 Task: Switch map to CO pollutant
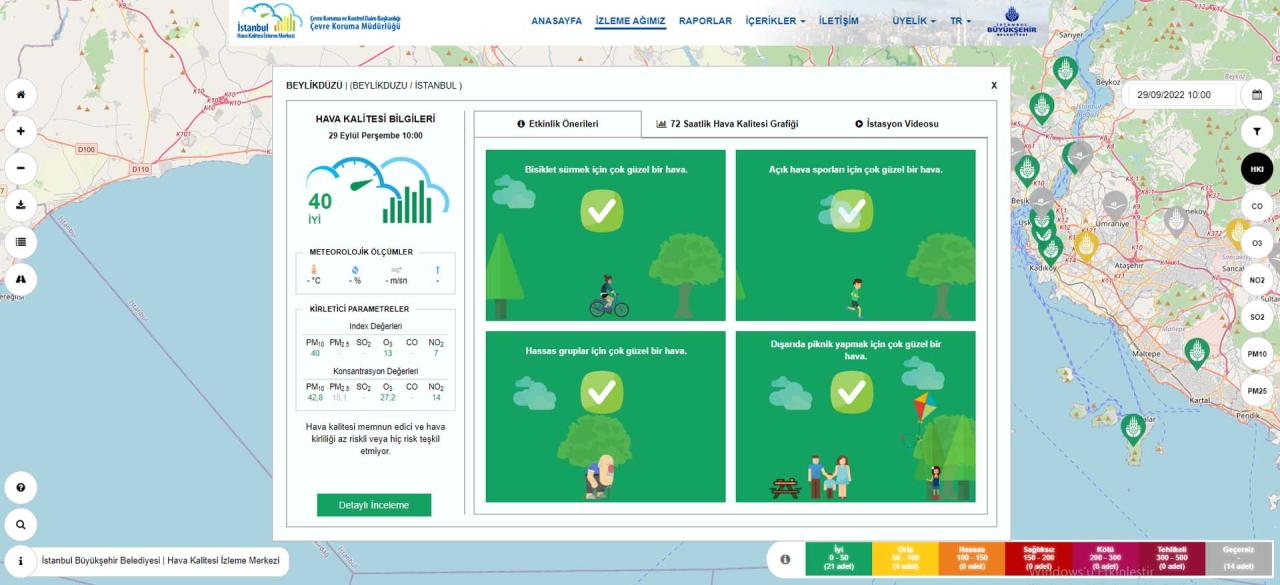pyautogui.click(x=1257, y=206)
